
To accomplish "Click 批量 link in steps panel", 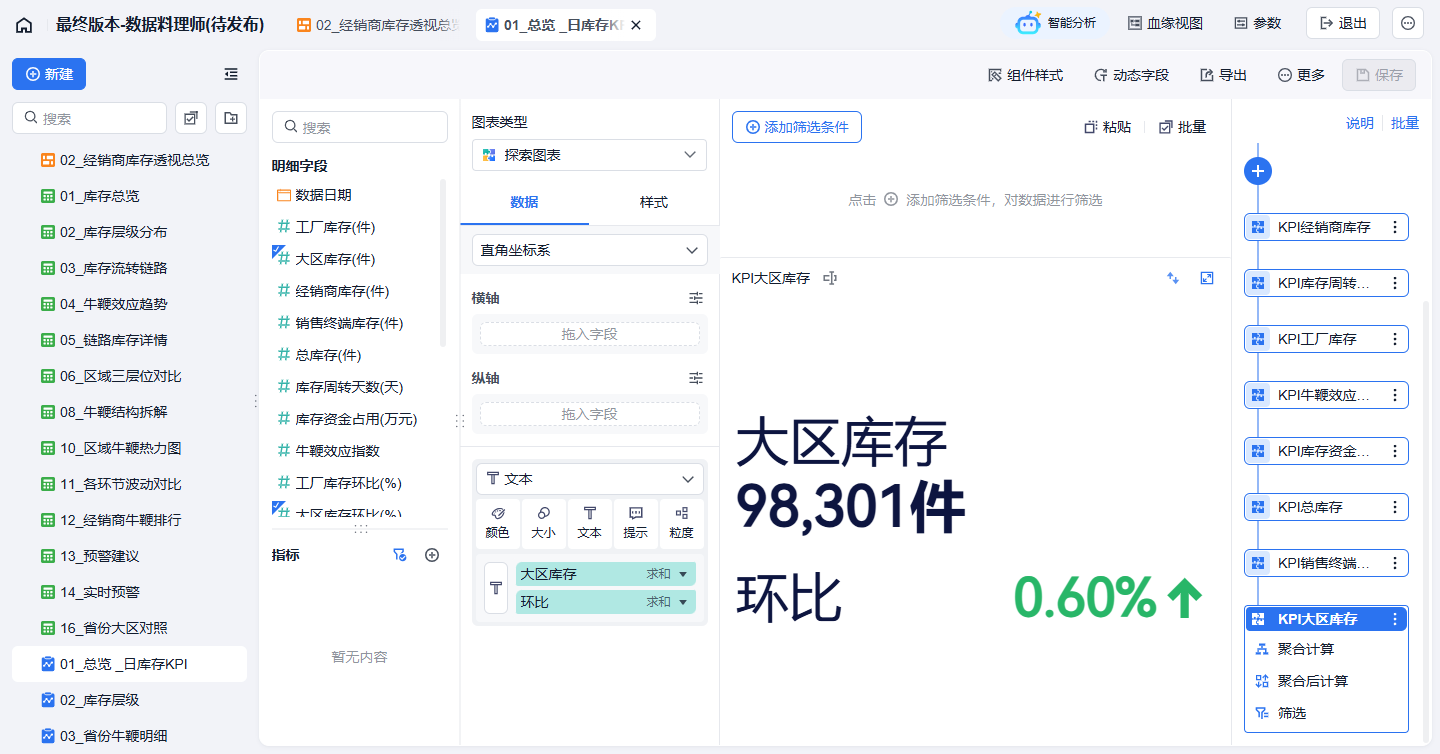I will click(x=1405, y=123).
